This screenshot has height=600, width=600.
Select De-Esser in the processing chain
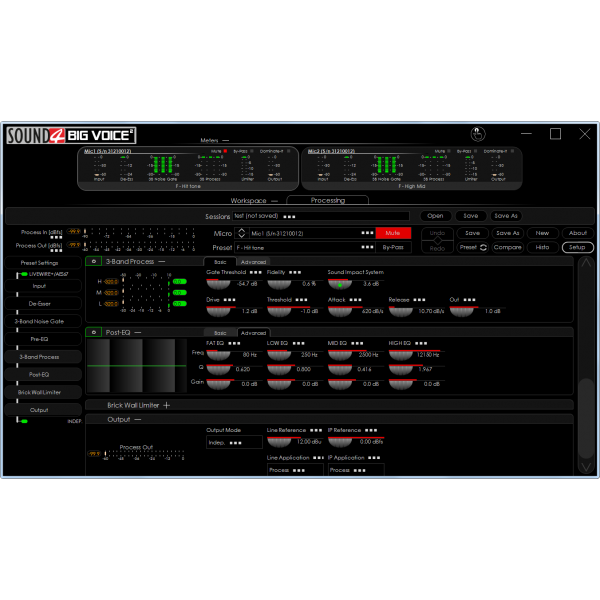coord(43,304)
